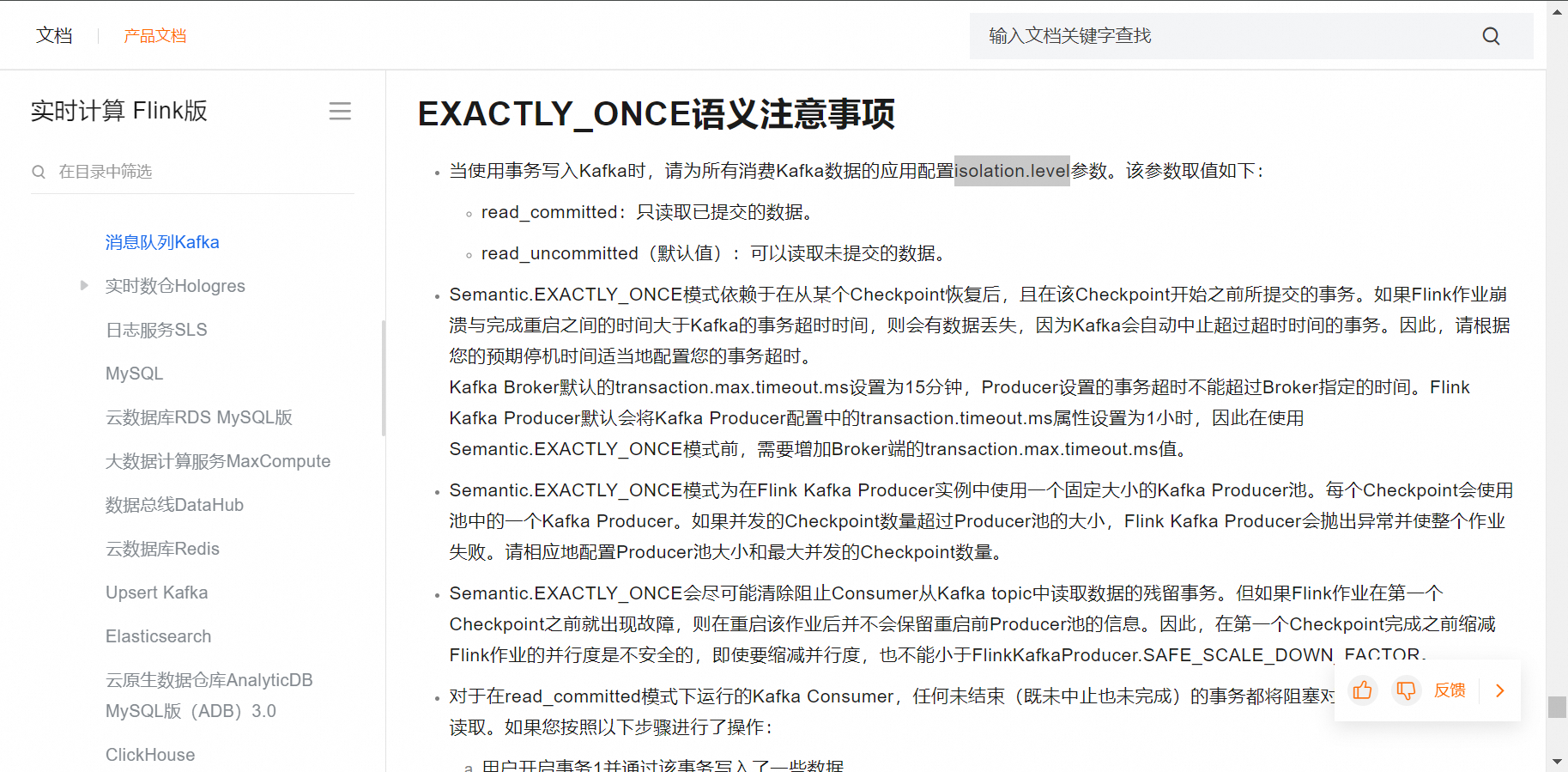Click highlighted isolation.level text
Screen dimensions: 1568x772
[1012, 171]
